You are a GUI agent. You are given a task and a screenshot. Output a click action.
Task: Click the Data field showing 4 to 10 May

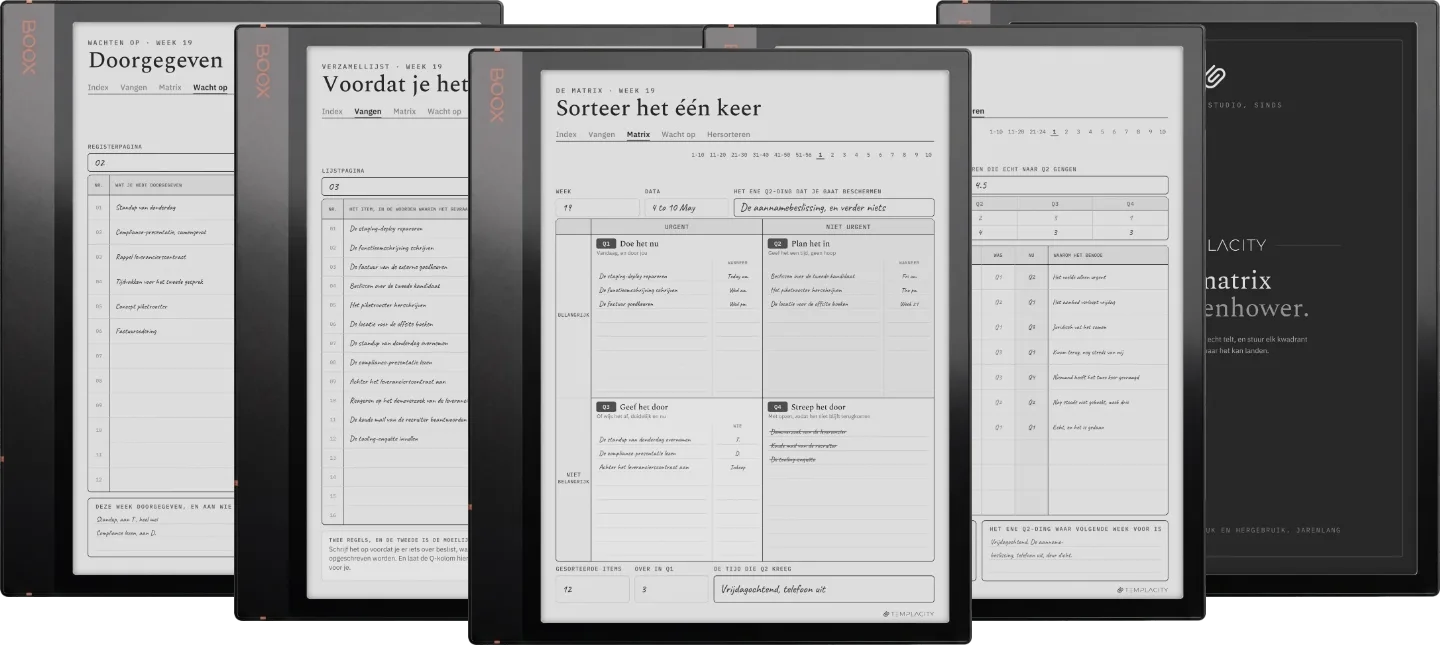[687, 208]
